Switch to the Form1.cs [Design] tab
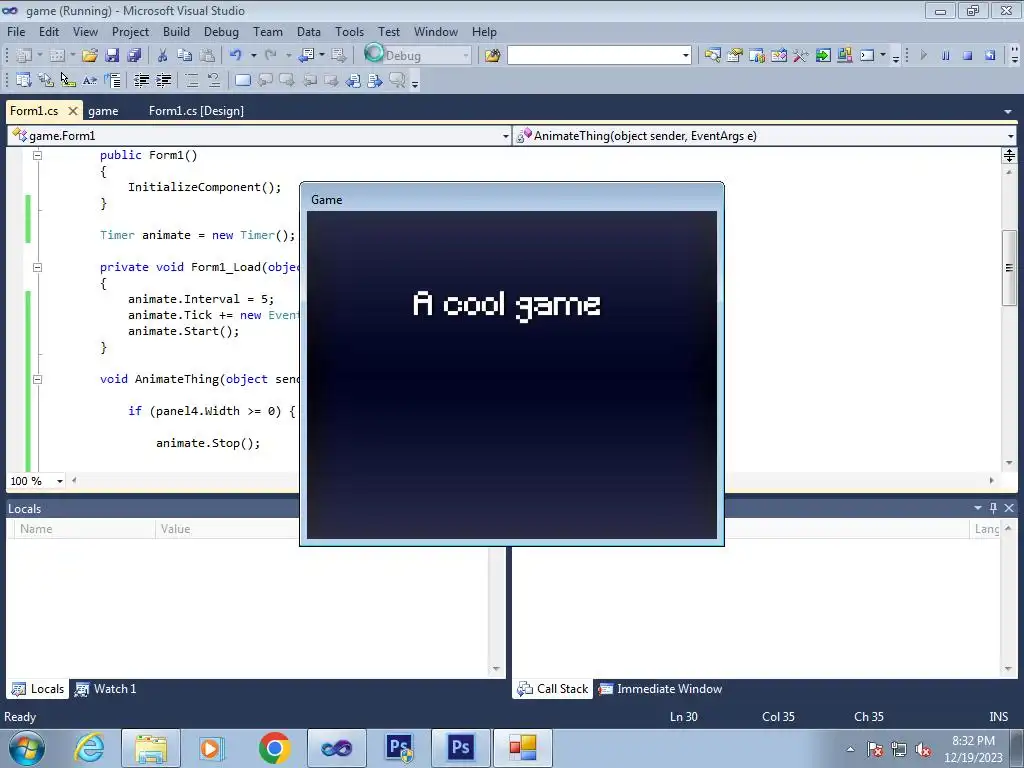The image size is (1024, 768). click(196, 111)
